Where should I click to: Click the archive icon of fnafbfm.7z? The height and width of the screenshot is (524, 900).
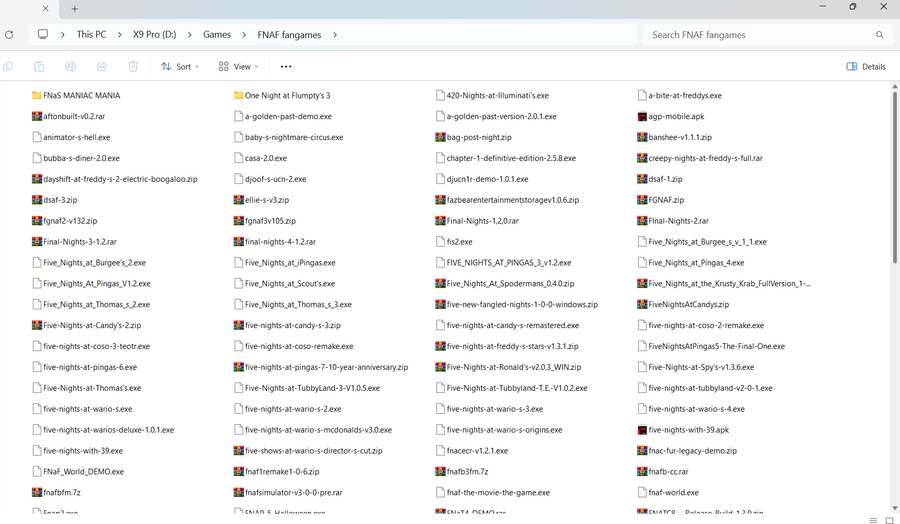point(37,492)
